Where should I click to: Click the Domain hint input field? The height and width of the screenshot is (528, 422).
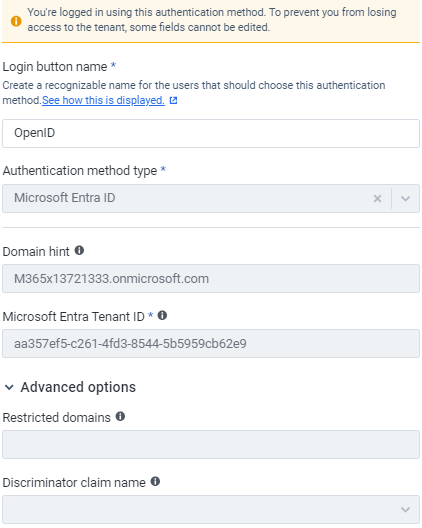[211, 278]
